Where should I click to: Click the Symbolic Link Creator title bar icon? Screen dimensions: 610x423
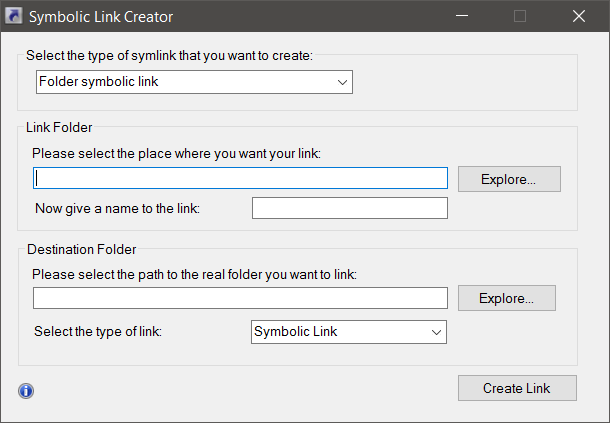tap(14, 16)
